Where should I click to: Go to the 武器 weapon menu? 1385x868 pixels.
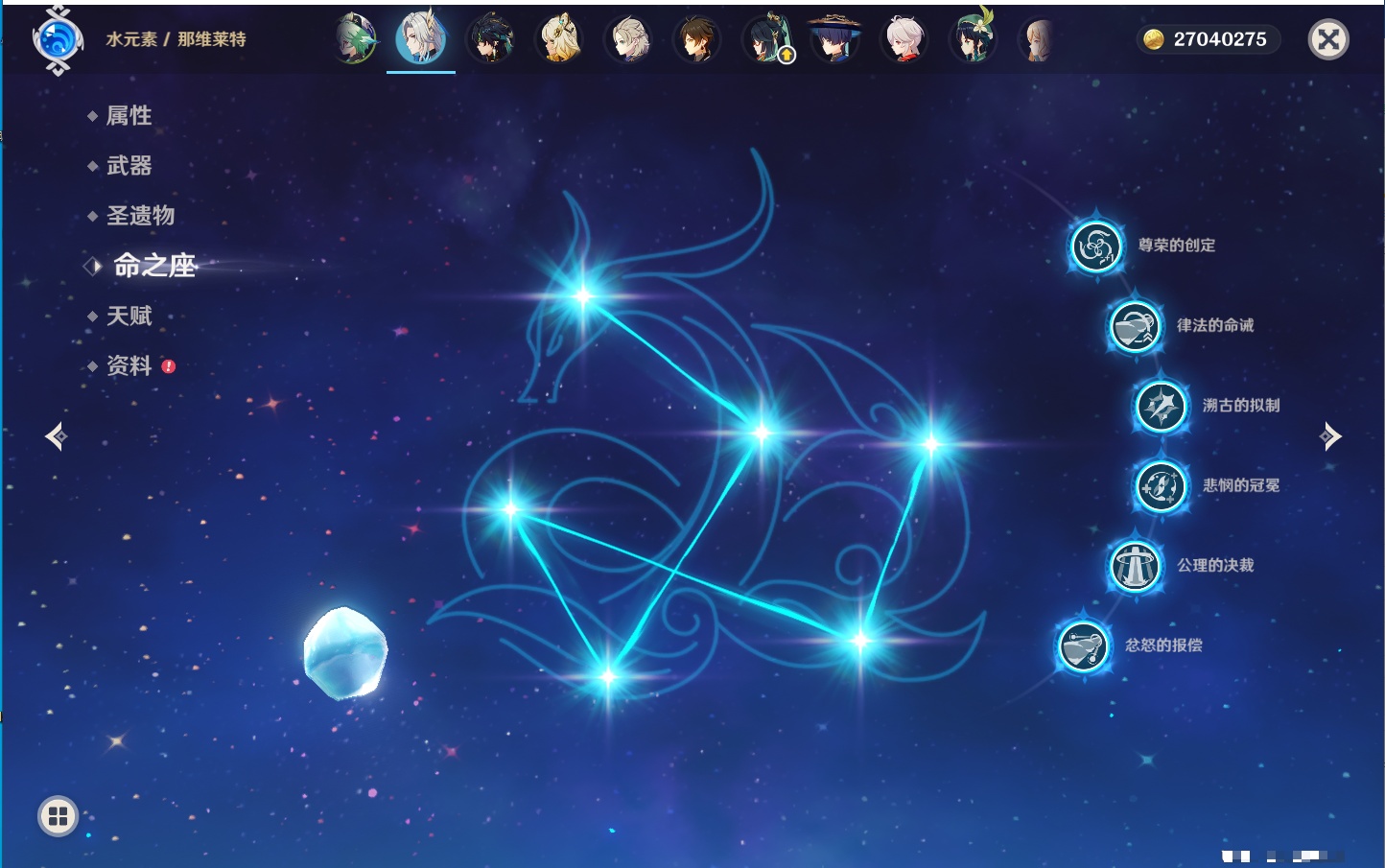(x=129, y=166)
